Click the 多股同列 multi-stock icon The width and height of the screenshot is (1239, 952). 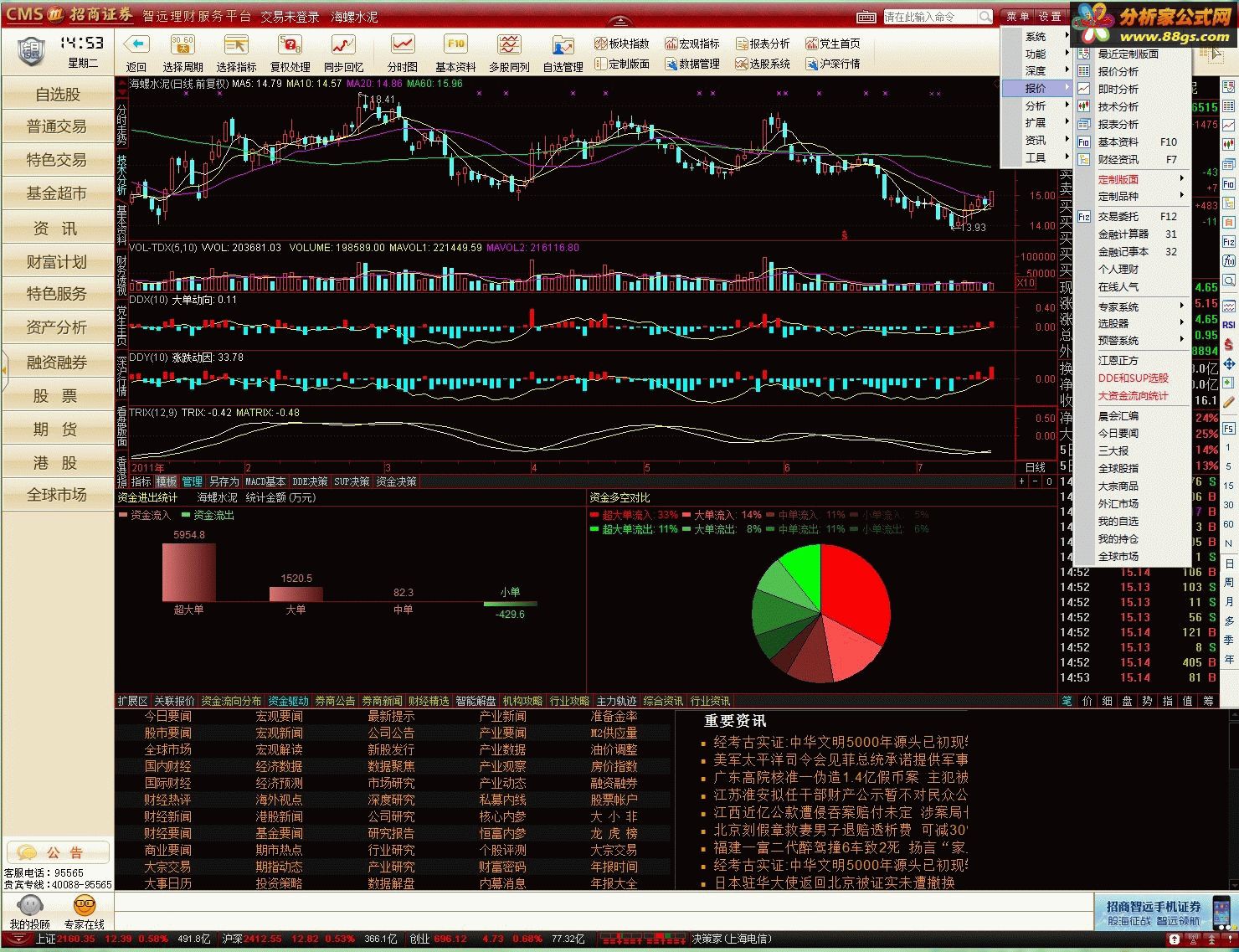point(509,44)
